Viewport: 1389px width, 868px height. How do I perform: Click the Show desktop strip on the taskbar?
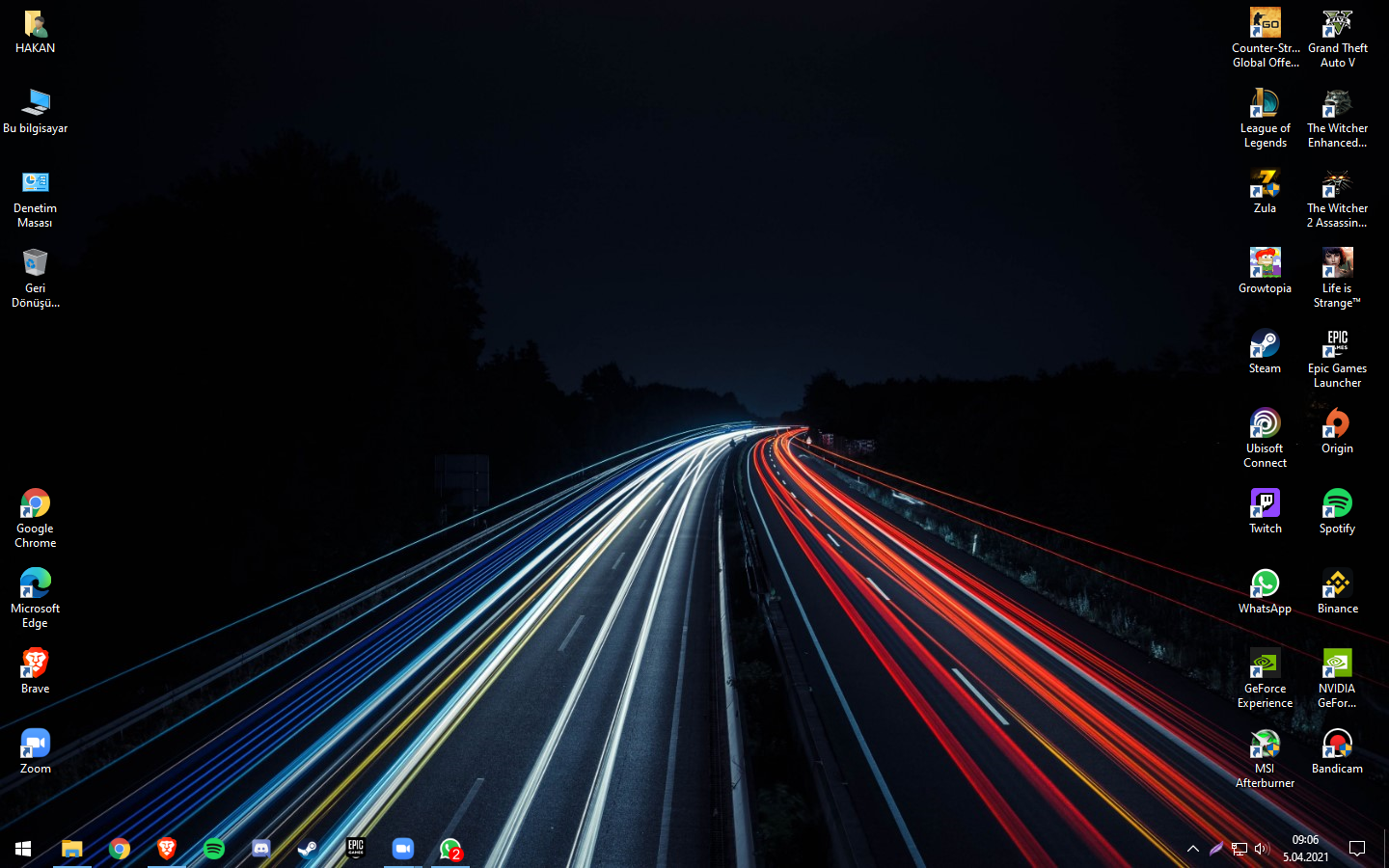1386,849
